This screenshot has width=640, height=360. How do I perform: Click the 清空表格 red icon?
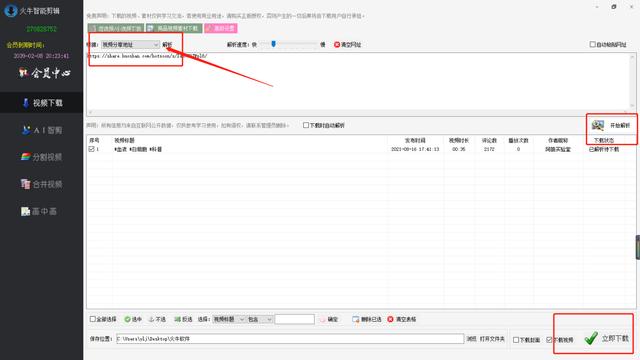point(390,319)
